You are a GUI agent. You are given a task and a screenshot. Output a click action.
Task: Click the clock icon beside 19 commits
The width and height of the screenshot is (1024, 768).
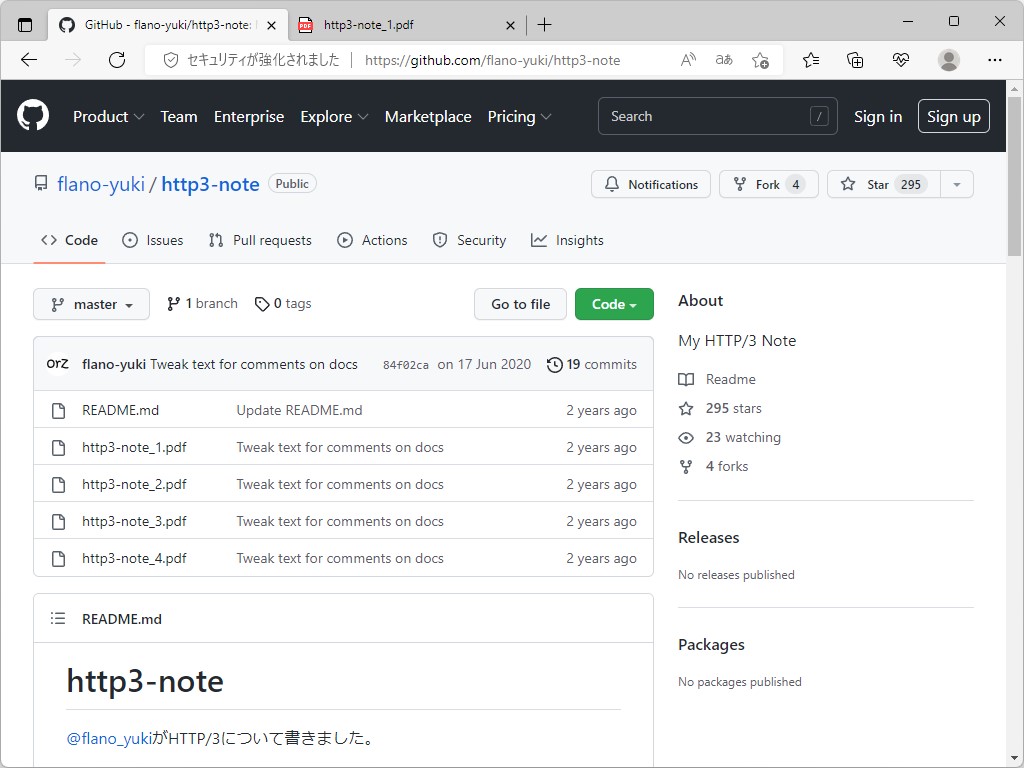[556, 365]
